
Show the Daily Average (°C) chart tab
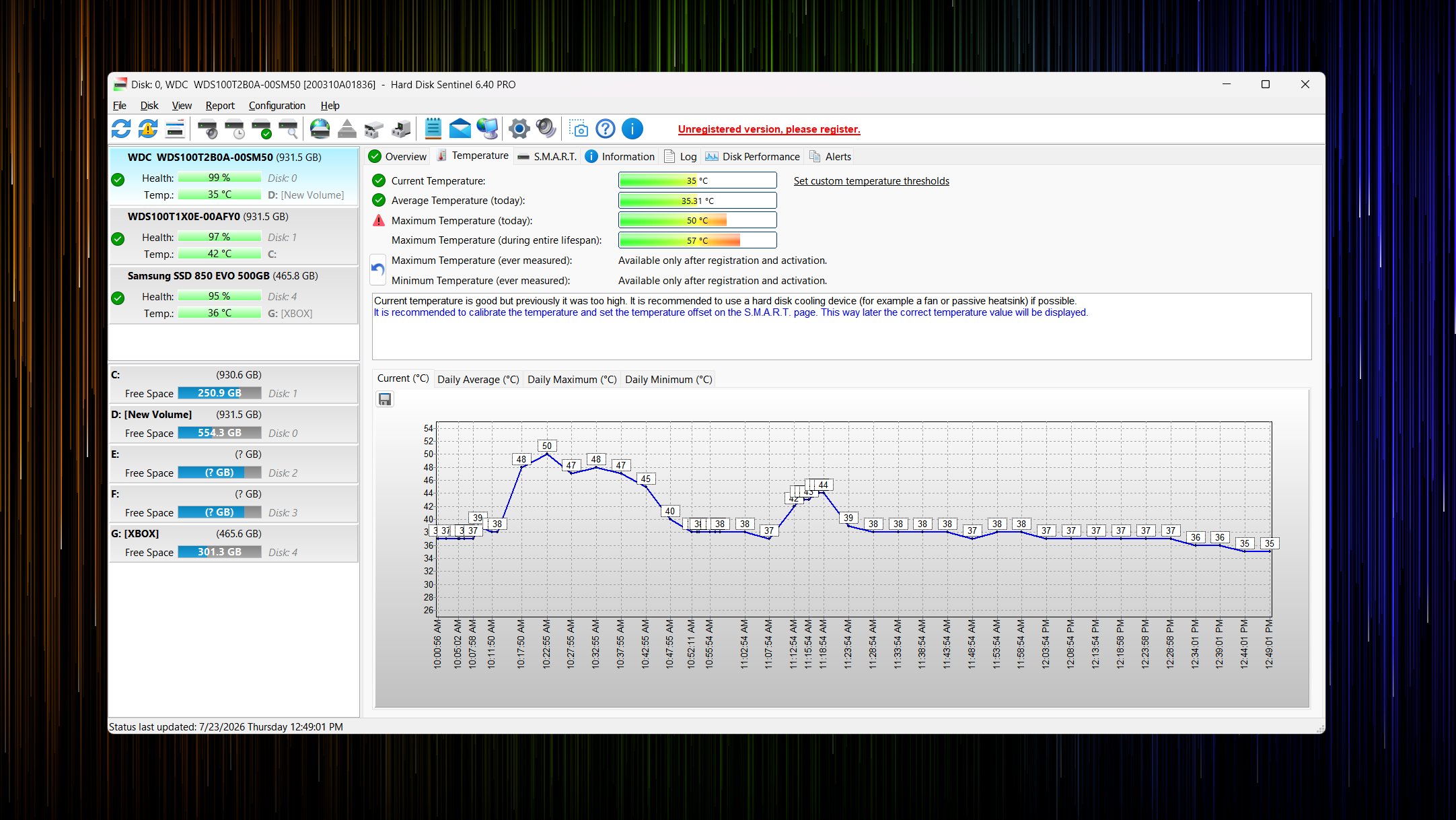478,380
